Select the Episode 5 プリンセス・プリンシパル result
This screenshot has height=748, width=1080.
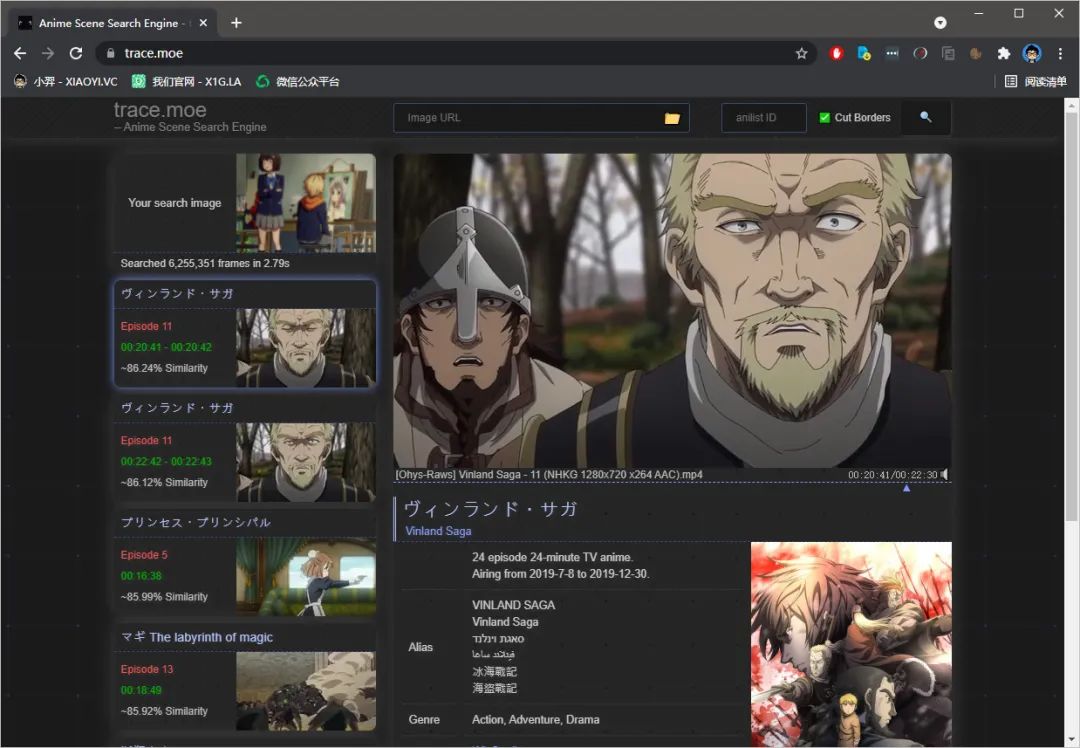click(245, 567)
